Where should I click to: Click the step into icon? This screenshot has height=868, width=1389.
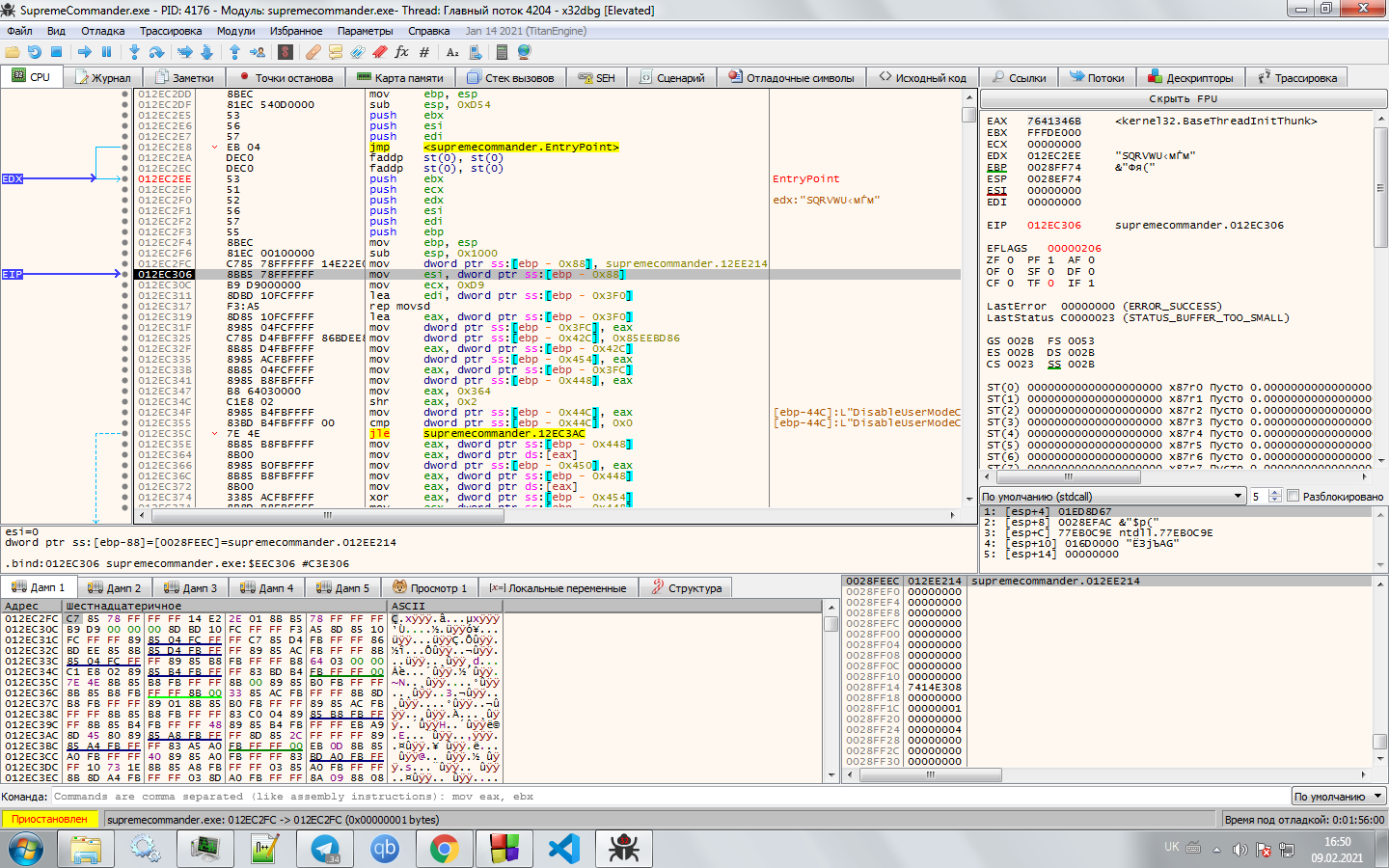pyautogui.click(x=134, y=52)
